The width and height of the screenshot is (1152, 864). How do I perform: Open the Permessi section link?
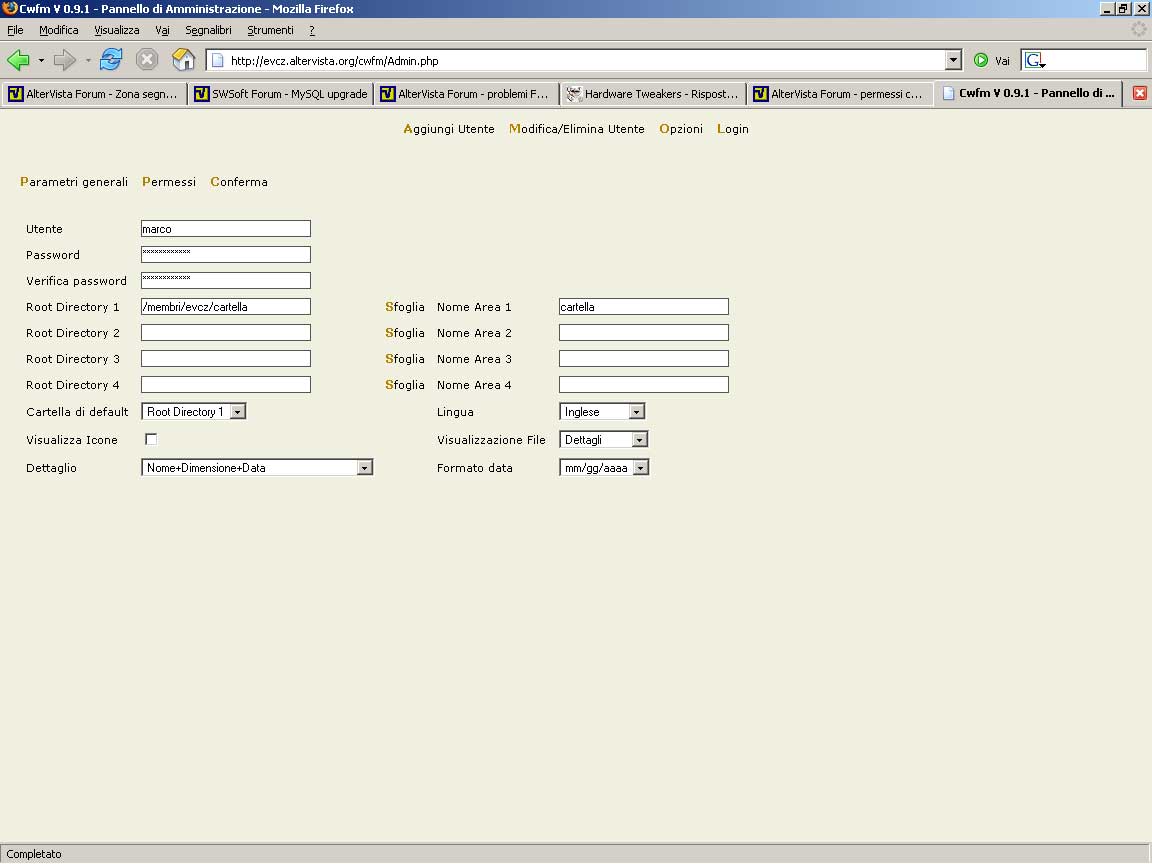click(x=169, y=182)
